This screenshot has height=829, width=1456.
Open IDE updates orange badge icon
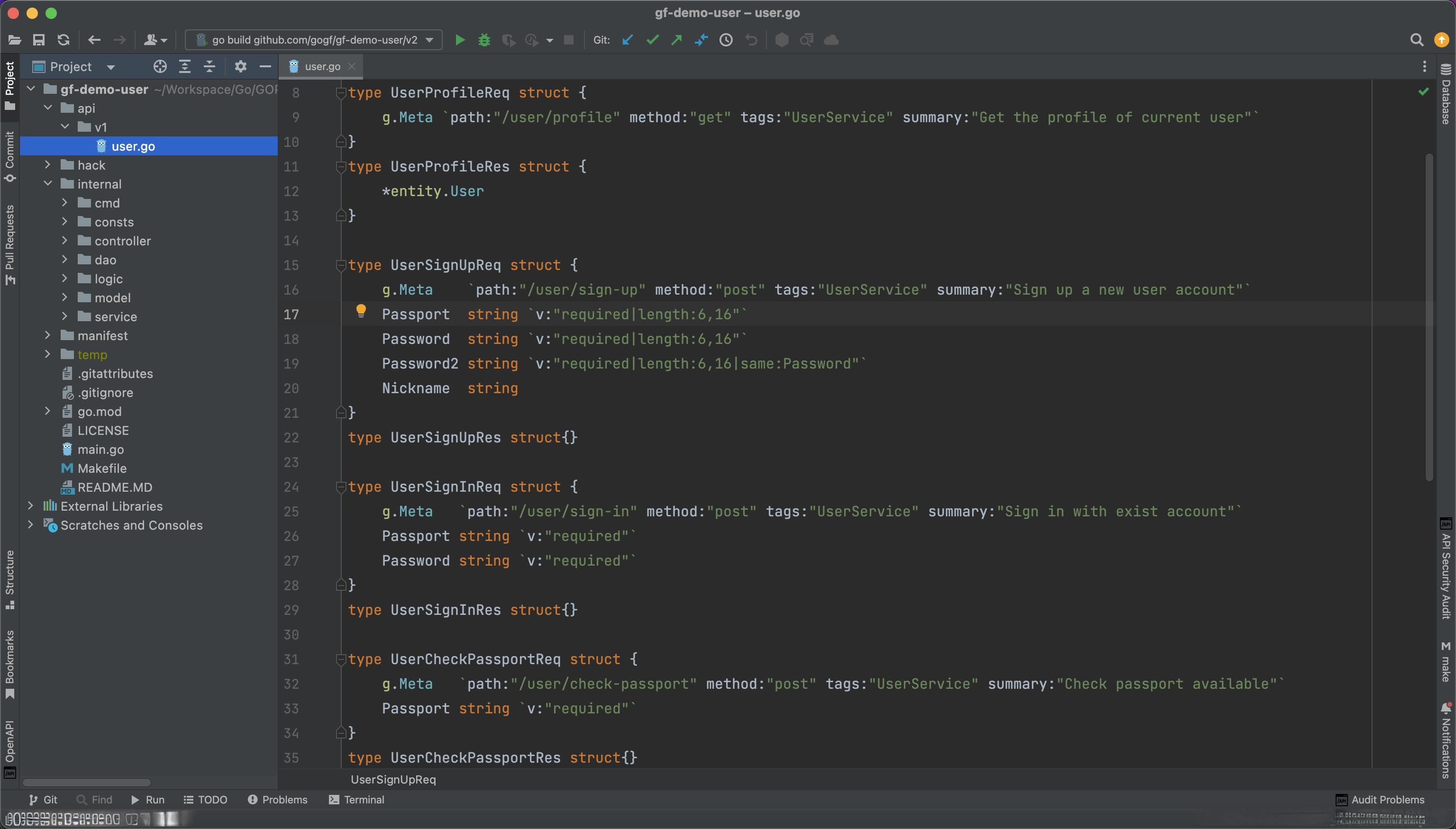click(1441, 40)
